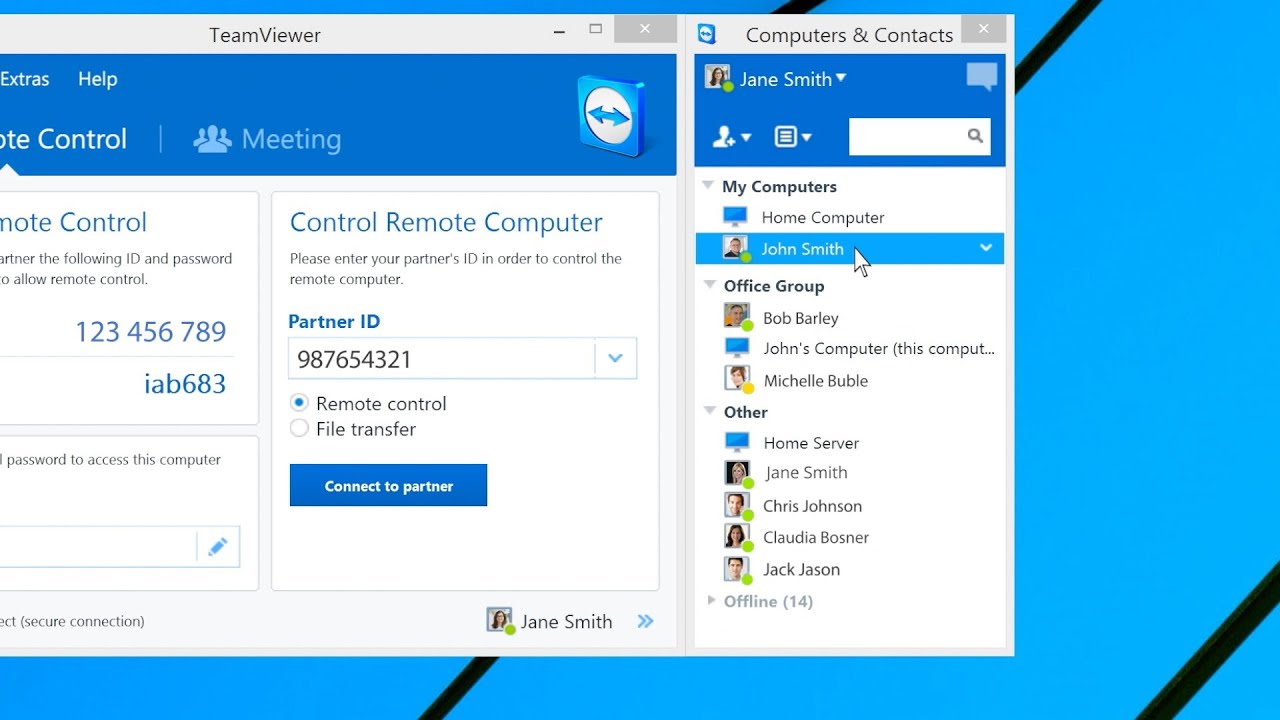
Task: Open John Smith's chevron dropdown menu
Action: [986, 248]
